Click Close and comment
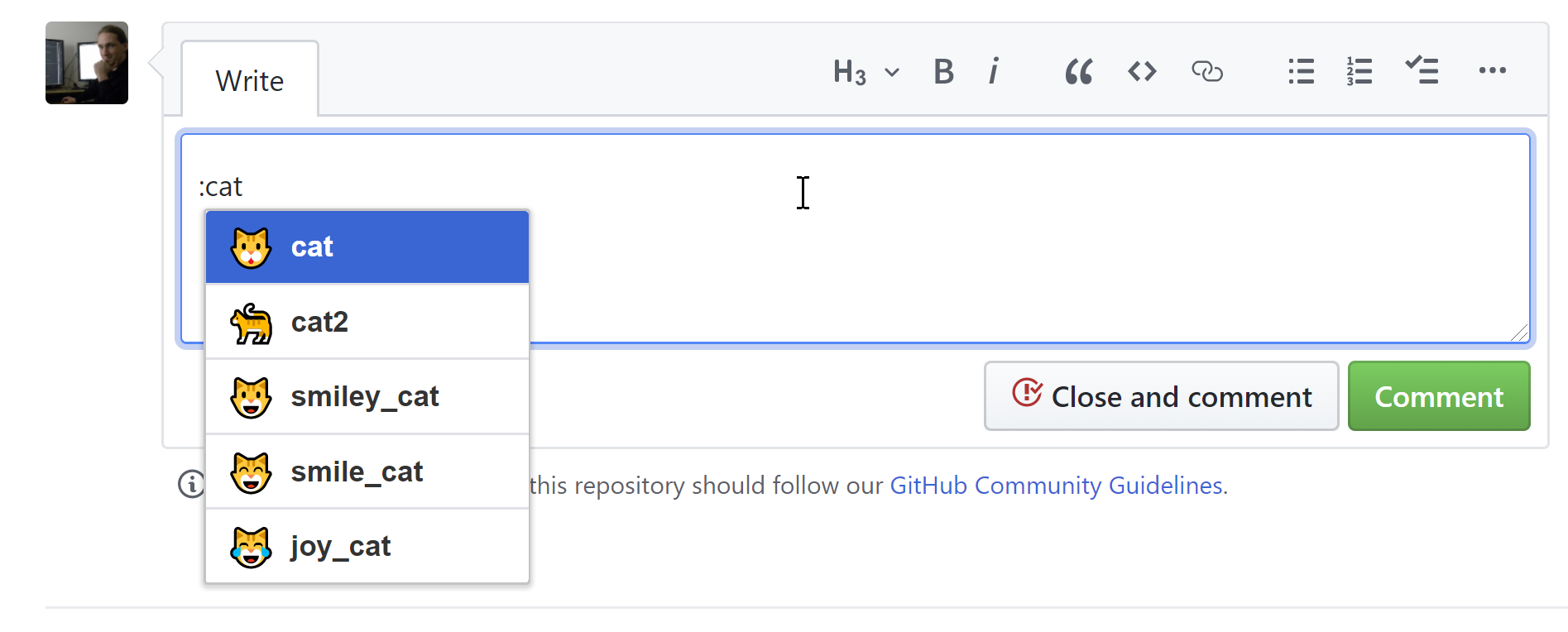 (1161, 396)
